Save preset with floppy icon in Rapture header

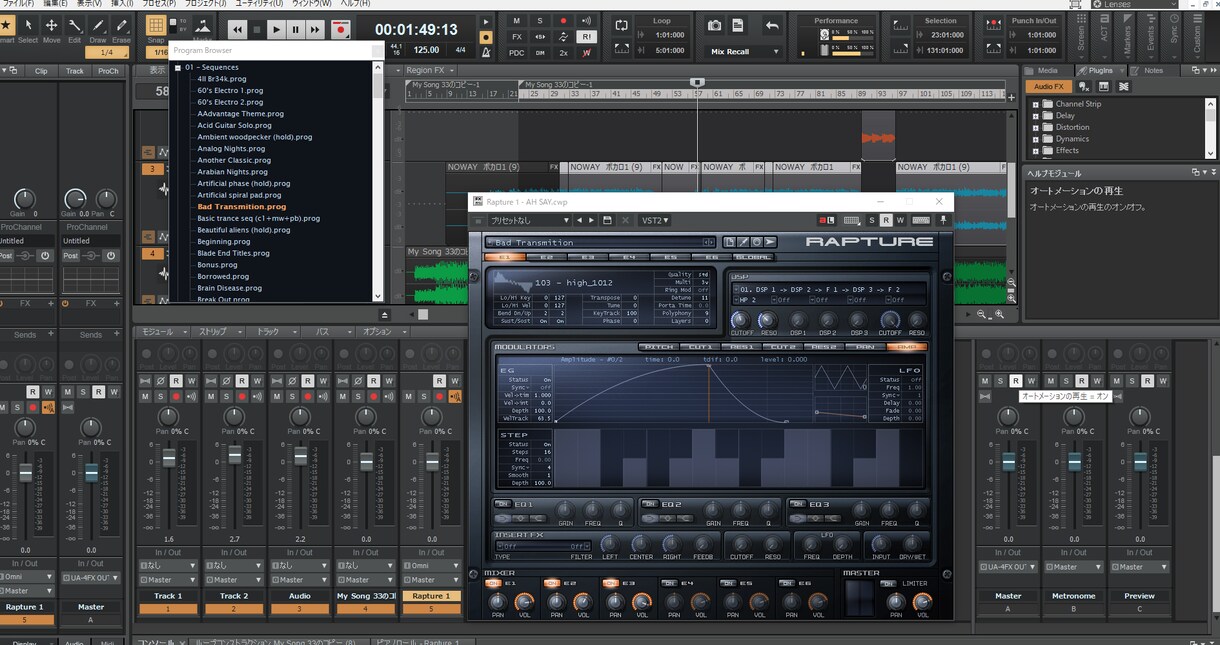[606, 220]
